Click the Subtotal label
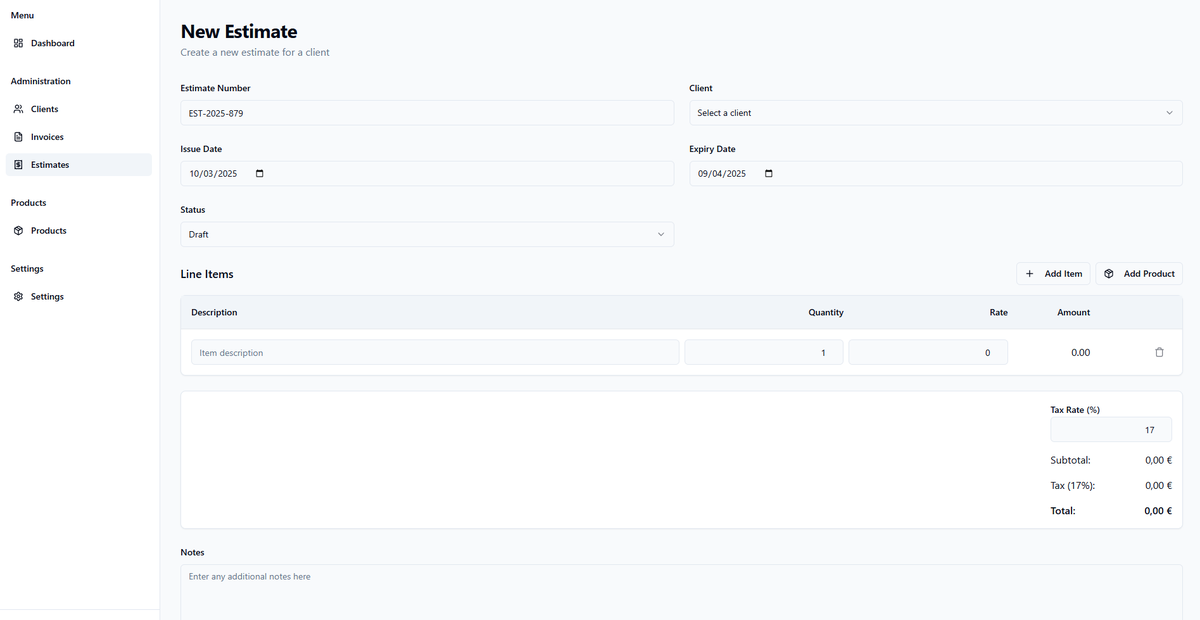1200x620 pixels. 1070,461
